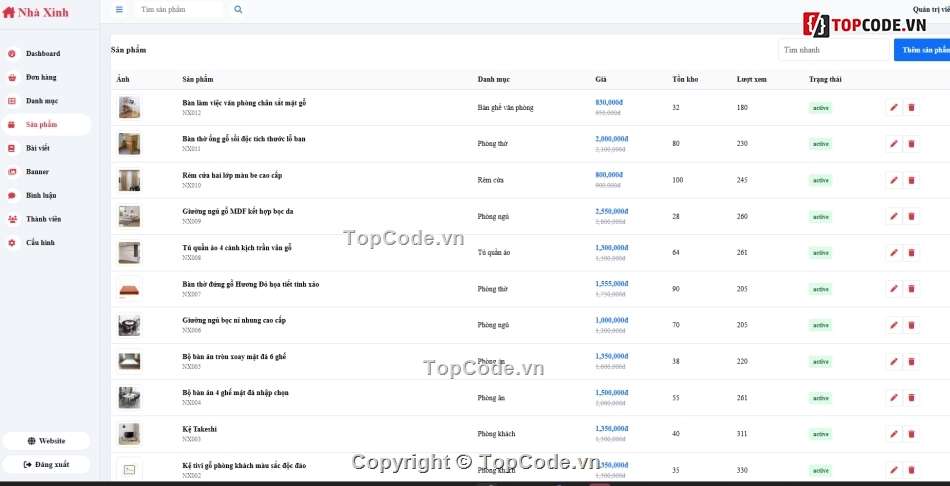Open Banner sidebar item
950x486 pixels.
[46, 171]
